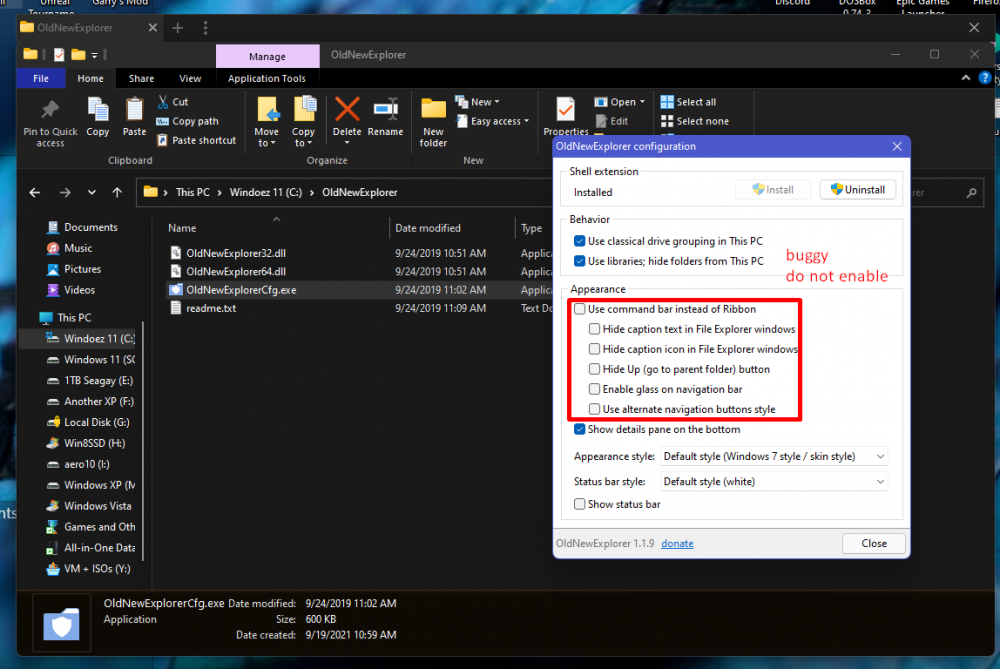The image size is (1000, 669).
Task: Enable Use command bar instead of Ribbon
Action: pyautogui.click(x=580, y=309)
